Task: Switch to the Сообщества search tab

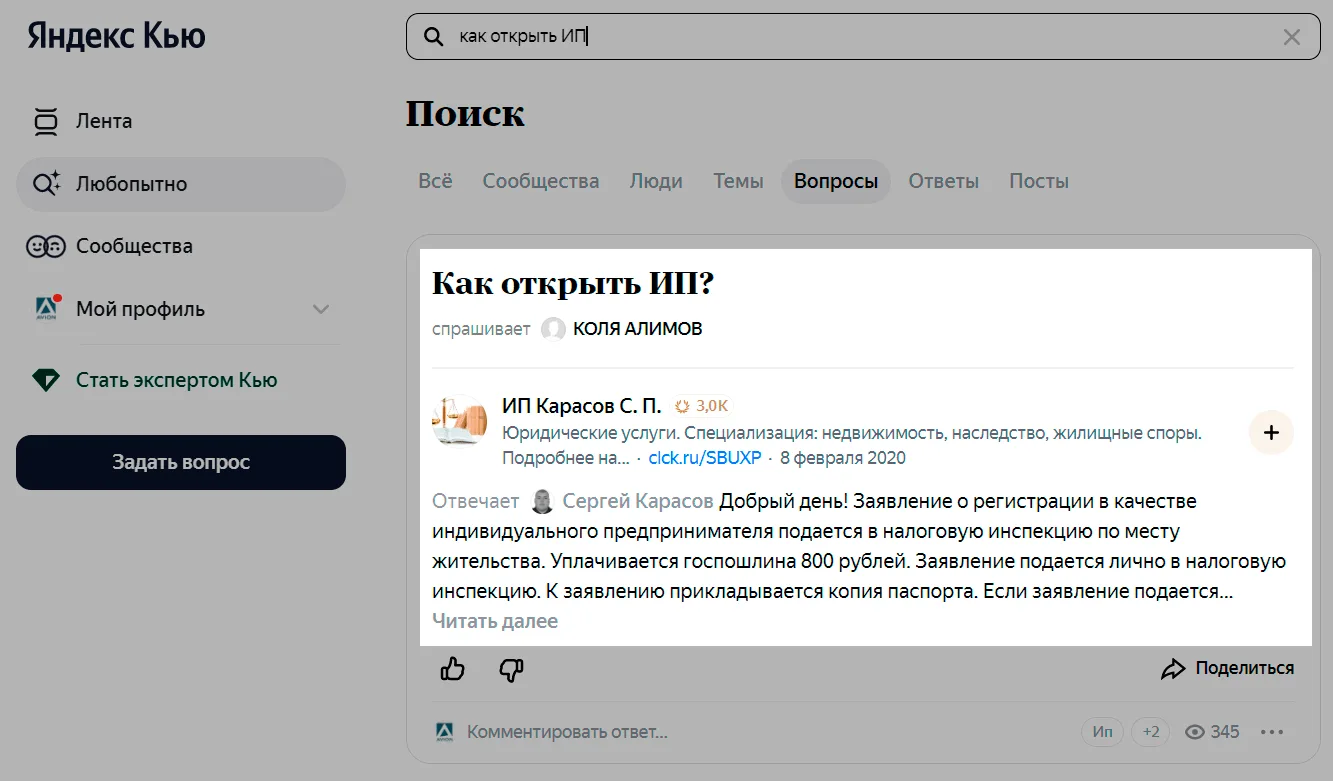Action: [x=541, y=181]
